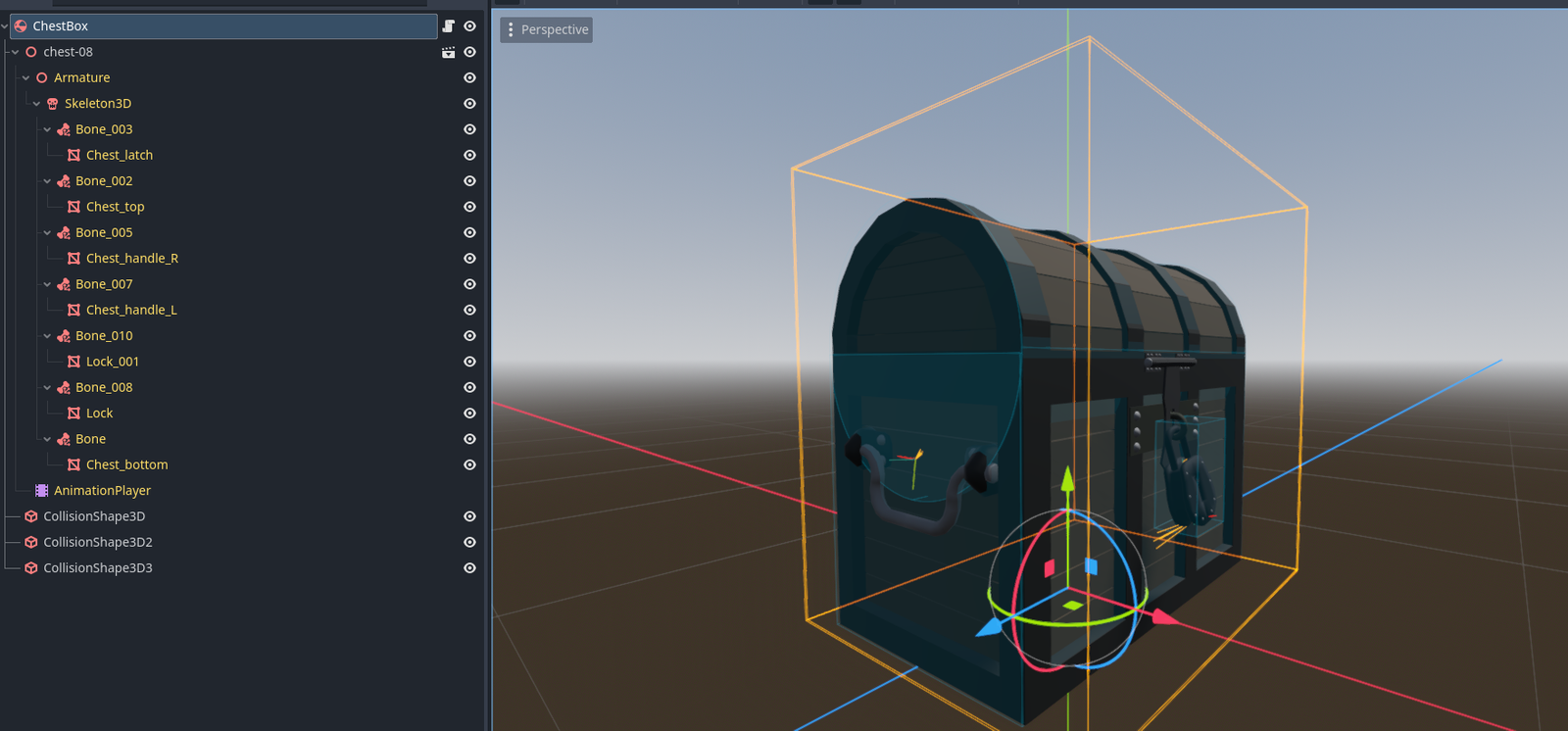
Task: Open the script attached to ChestBox
Action: pos(448,26)
